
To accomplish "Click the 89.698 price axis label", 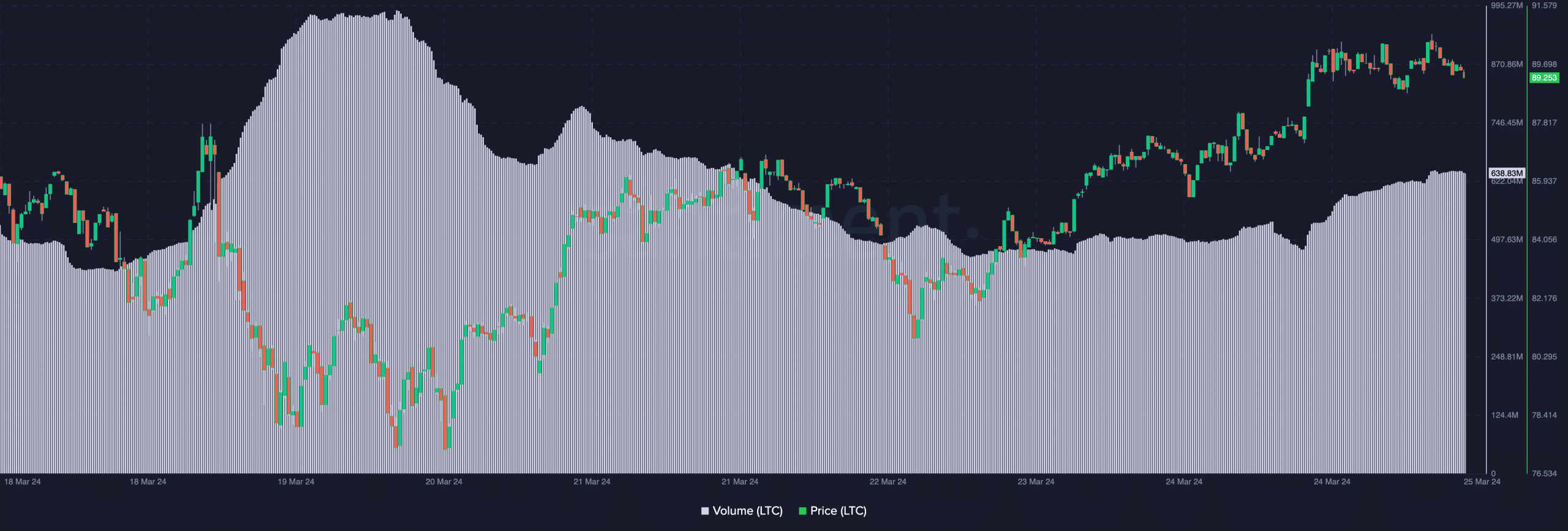I will click(x=1544, y=64).
